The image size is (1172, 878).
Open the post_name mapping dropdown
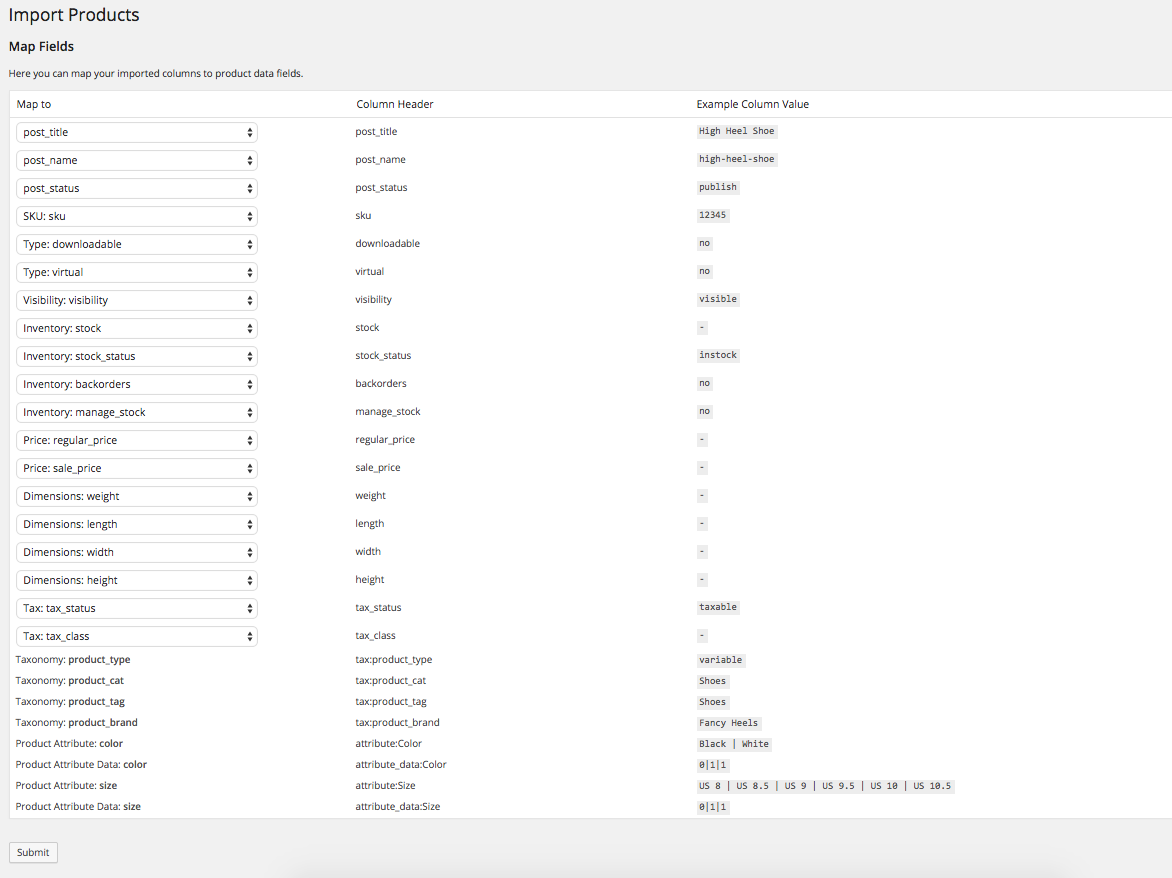pos(136,160)
